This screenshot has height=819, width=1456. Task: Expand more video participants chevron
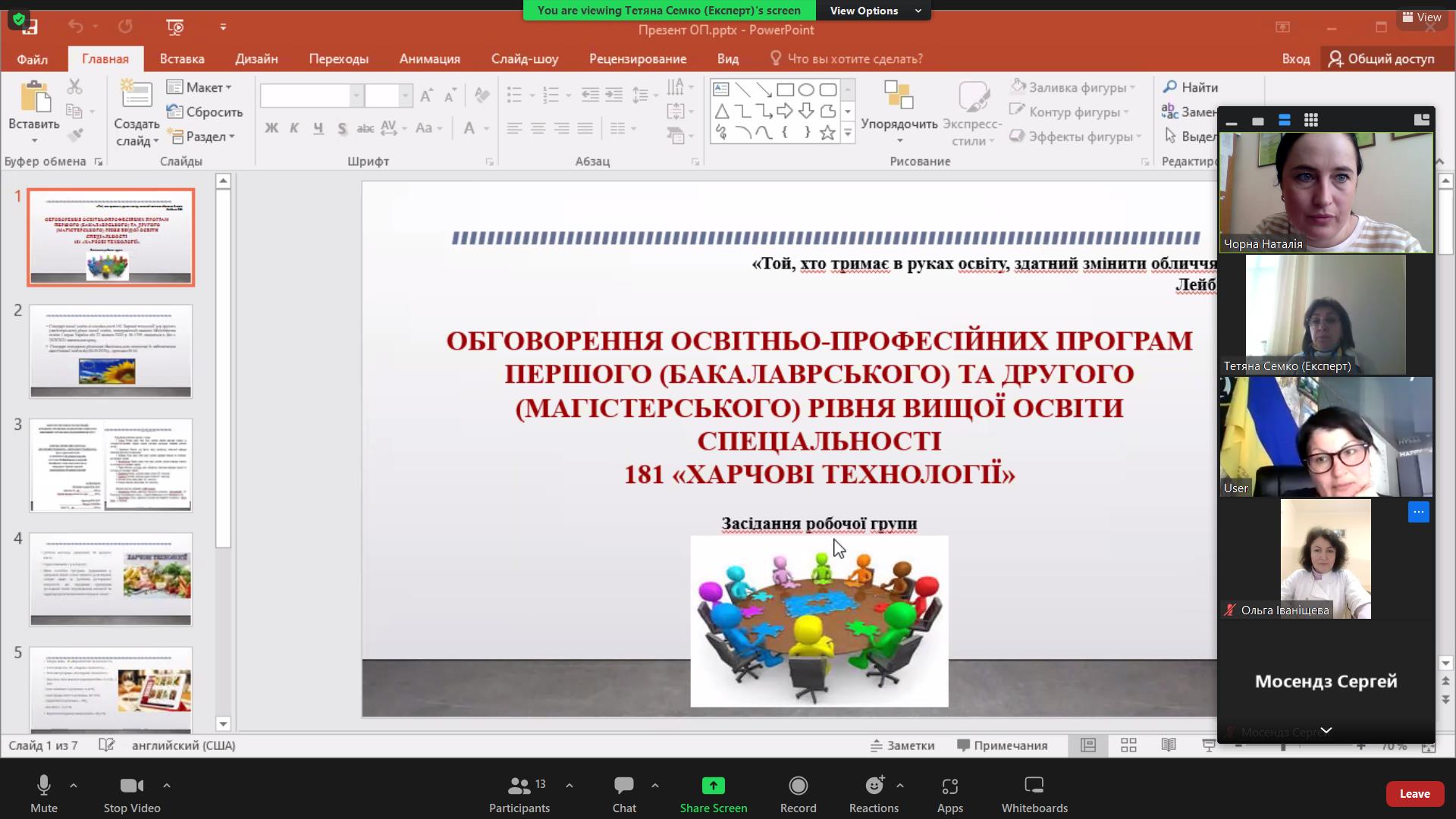[1326, 730]
